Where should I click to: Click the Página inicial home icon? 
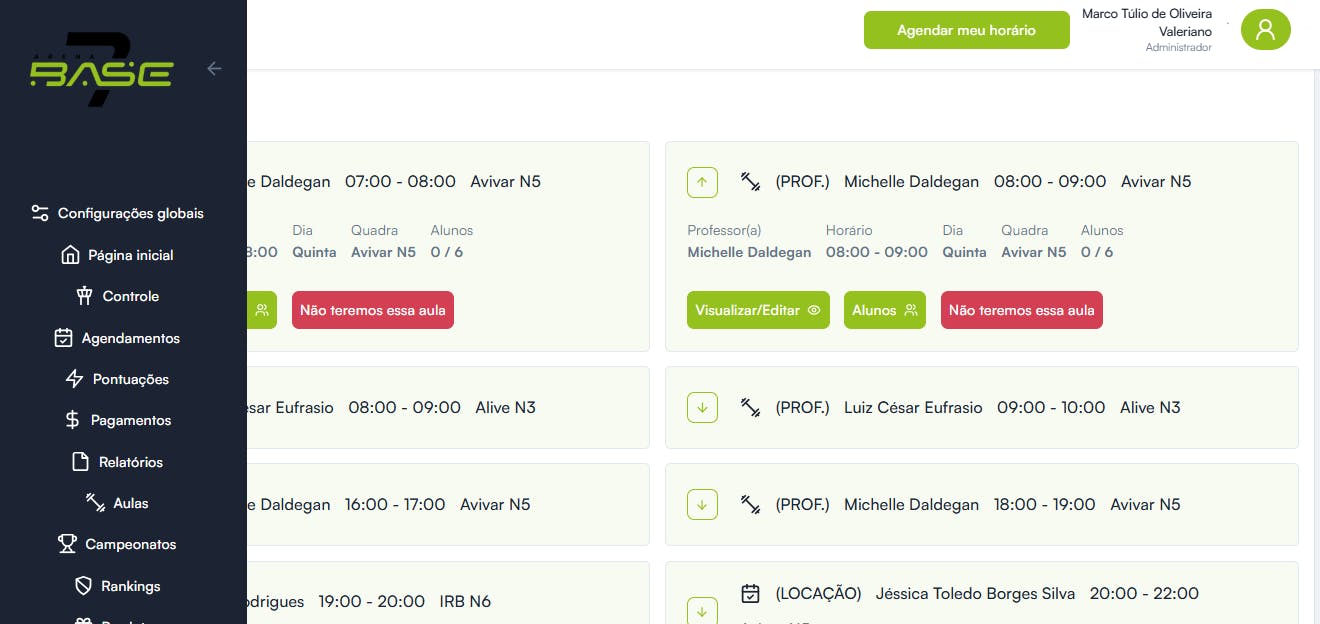coord(70,255)
